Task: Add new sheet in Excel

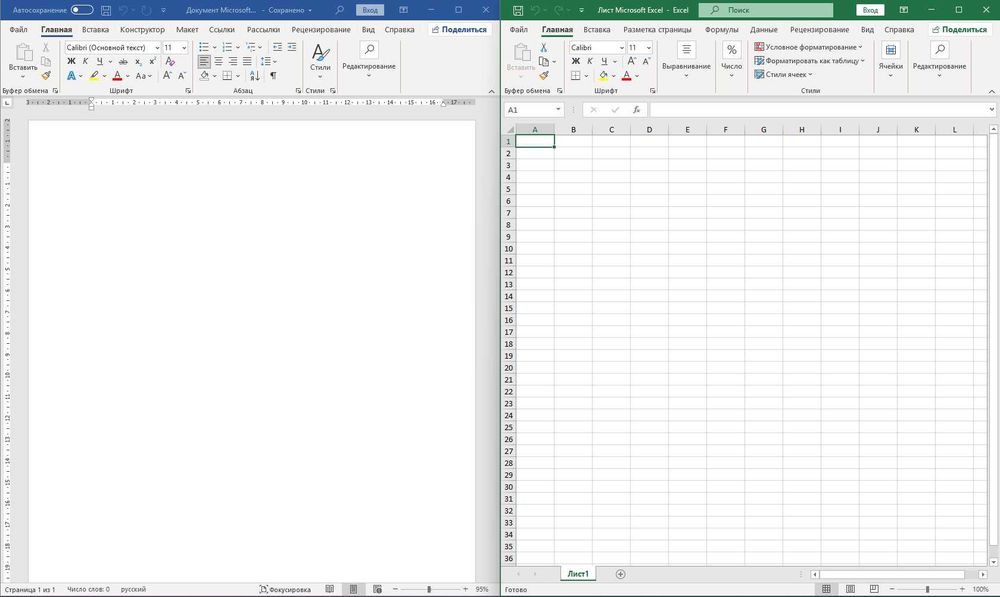Action: point(620,574)
